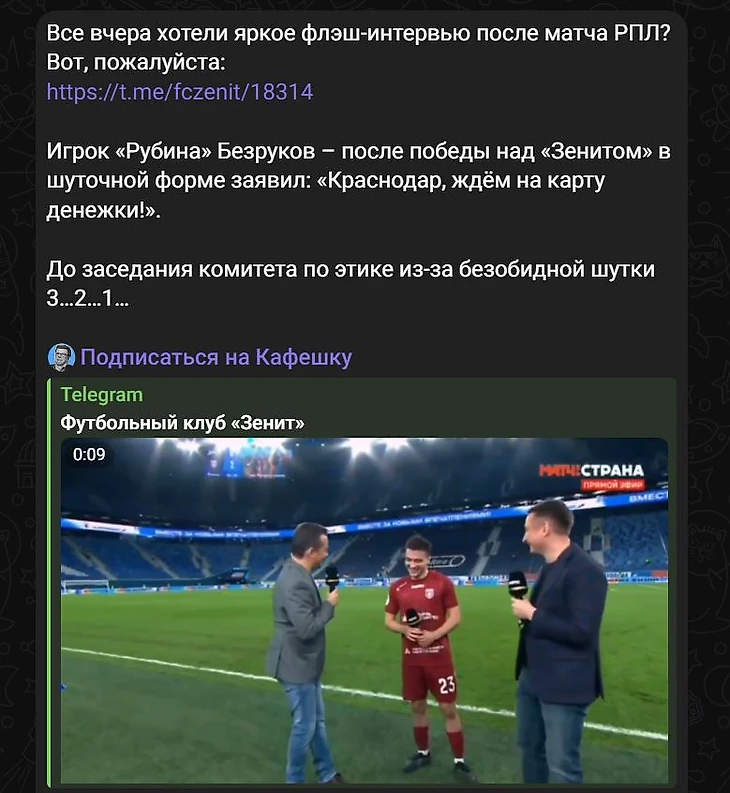Open the Футбольный клуб «Зенит» preview title
Image resolution: width=730 pixels, height=793 pixels.
(x=182, y=422)
